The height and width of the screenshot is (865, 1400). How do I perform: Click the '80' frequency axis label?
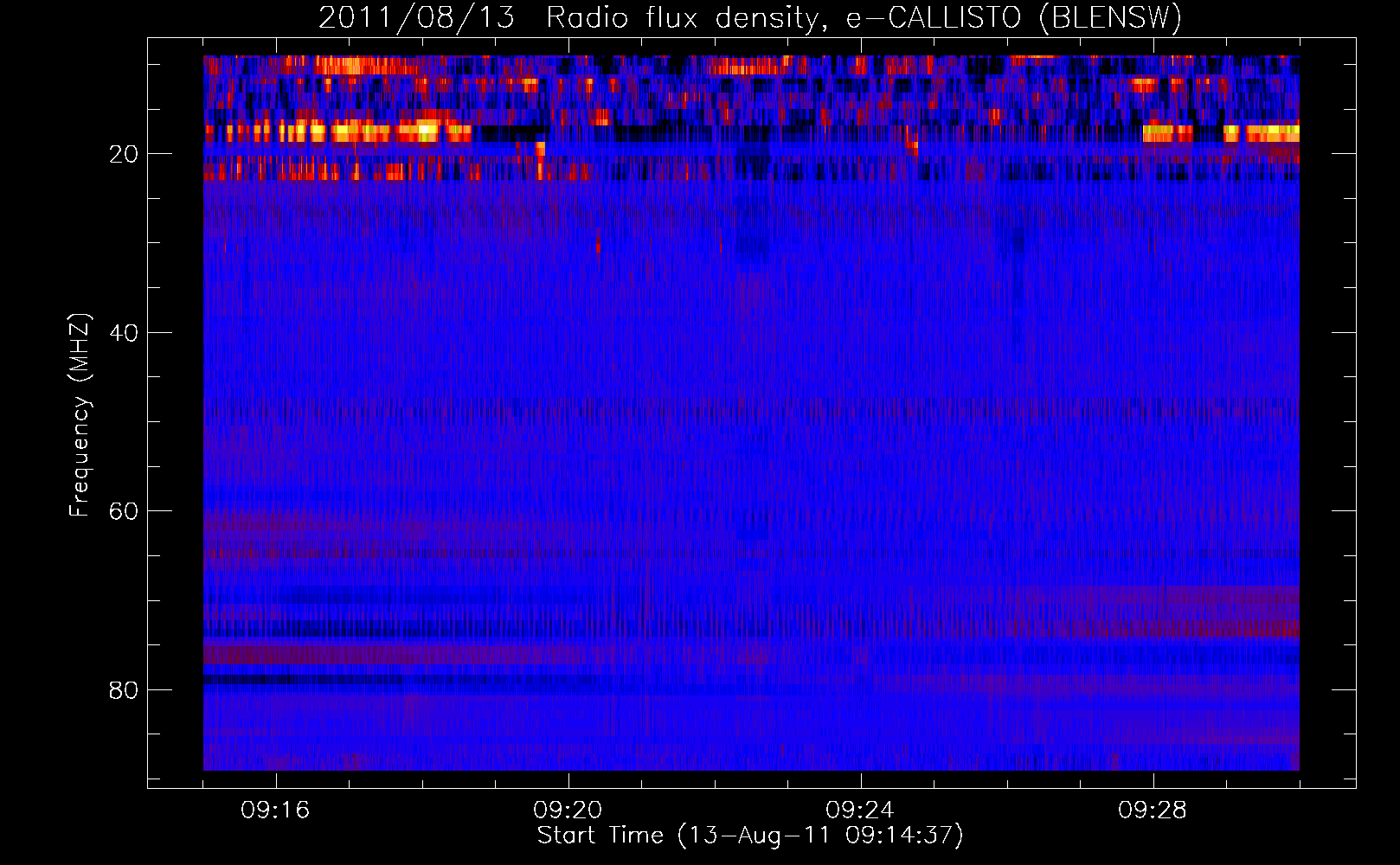click(125, 690)
